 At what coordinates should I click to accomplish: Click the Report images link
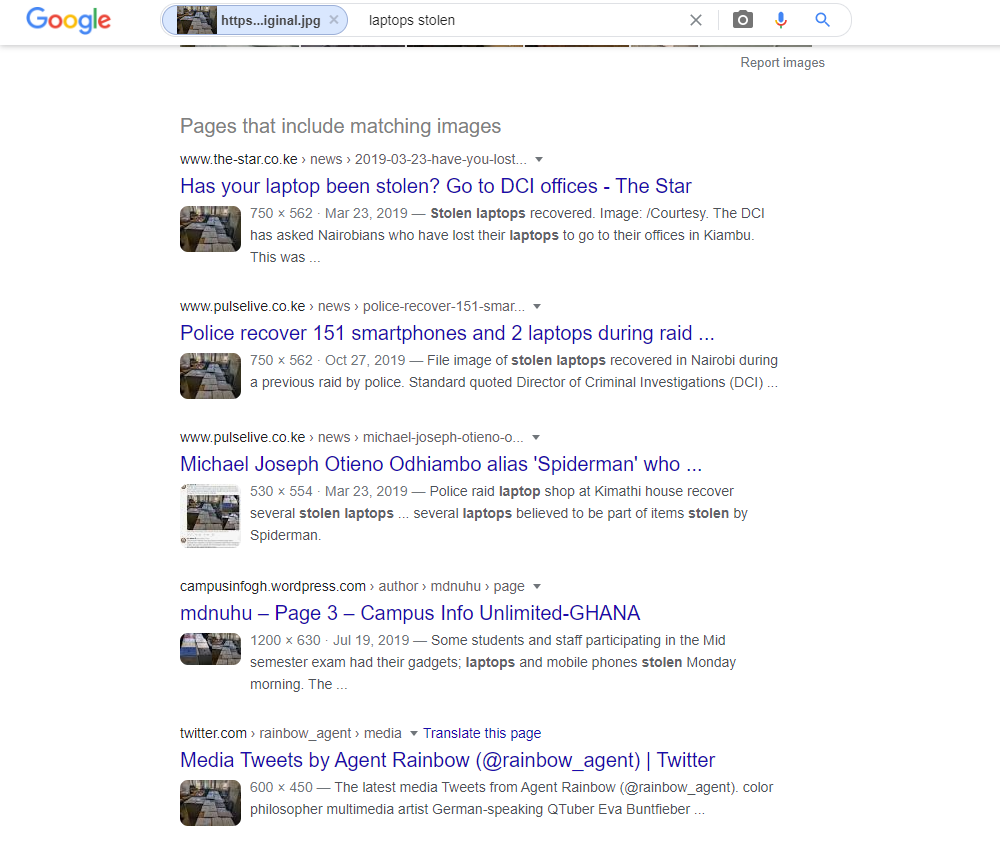[782, 62]
